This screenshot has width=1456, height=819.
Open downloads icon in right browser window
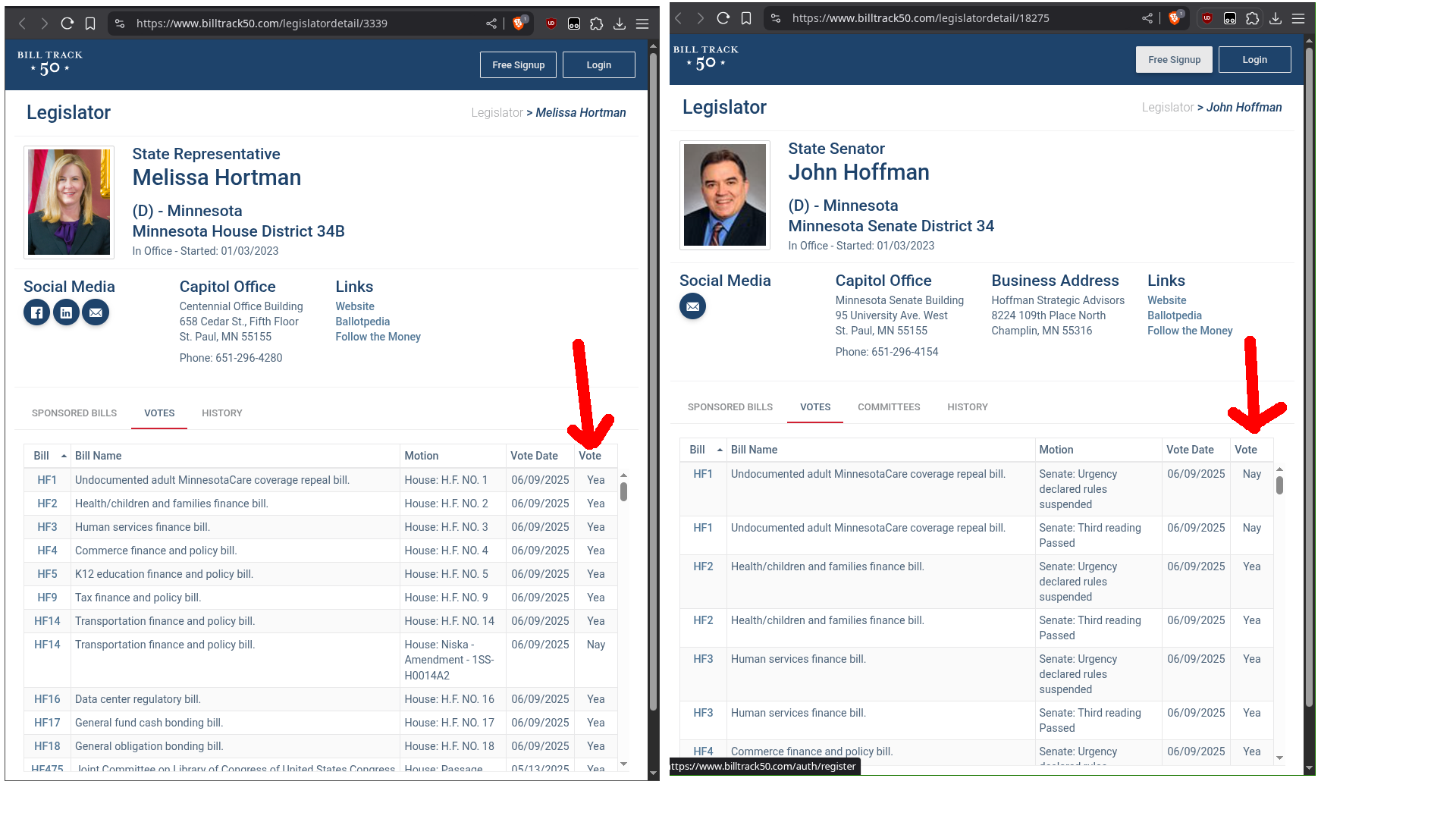(x=1276, y=18)
